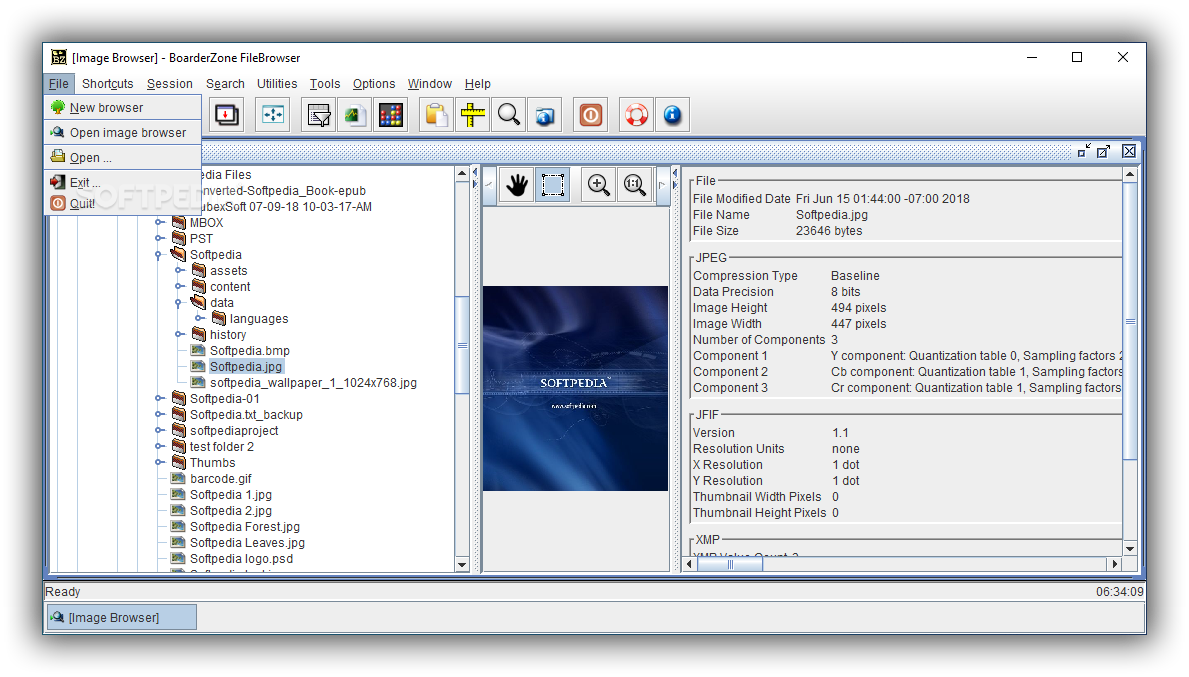Viewport: 1189px width, 677px height.
Task: Click the orange power quit toolbar icon
Action: (x=591, y=115)
